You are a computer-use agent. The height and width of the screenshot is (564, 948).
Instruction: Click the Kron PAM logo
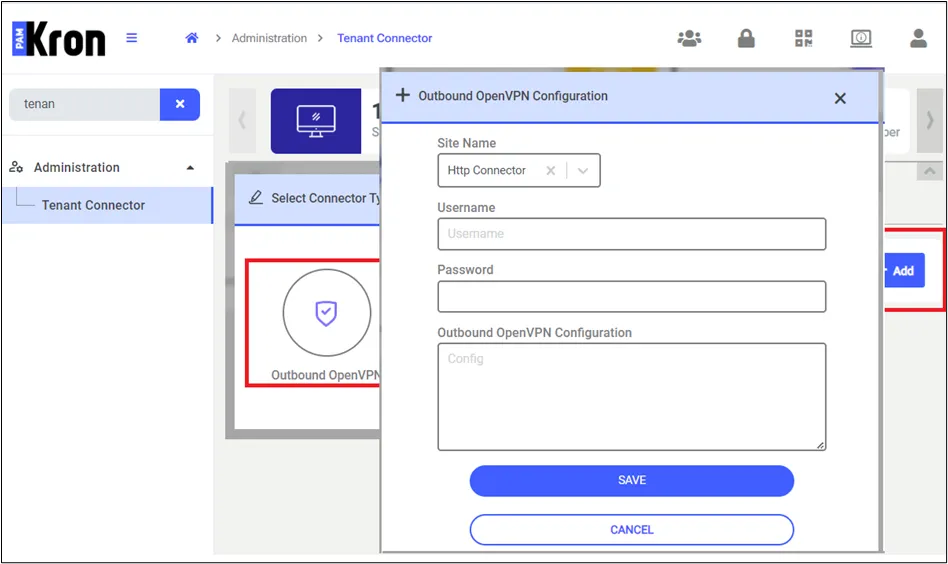tap(59, 38)
